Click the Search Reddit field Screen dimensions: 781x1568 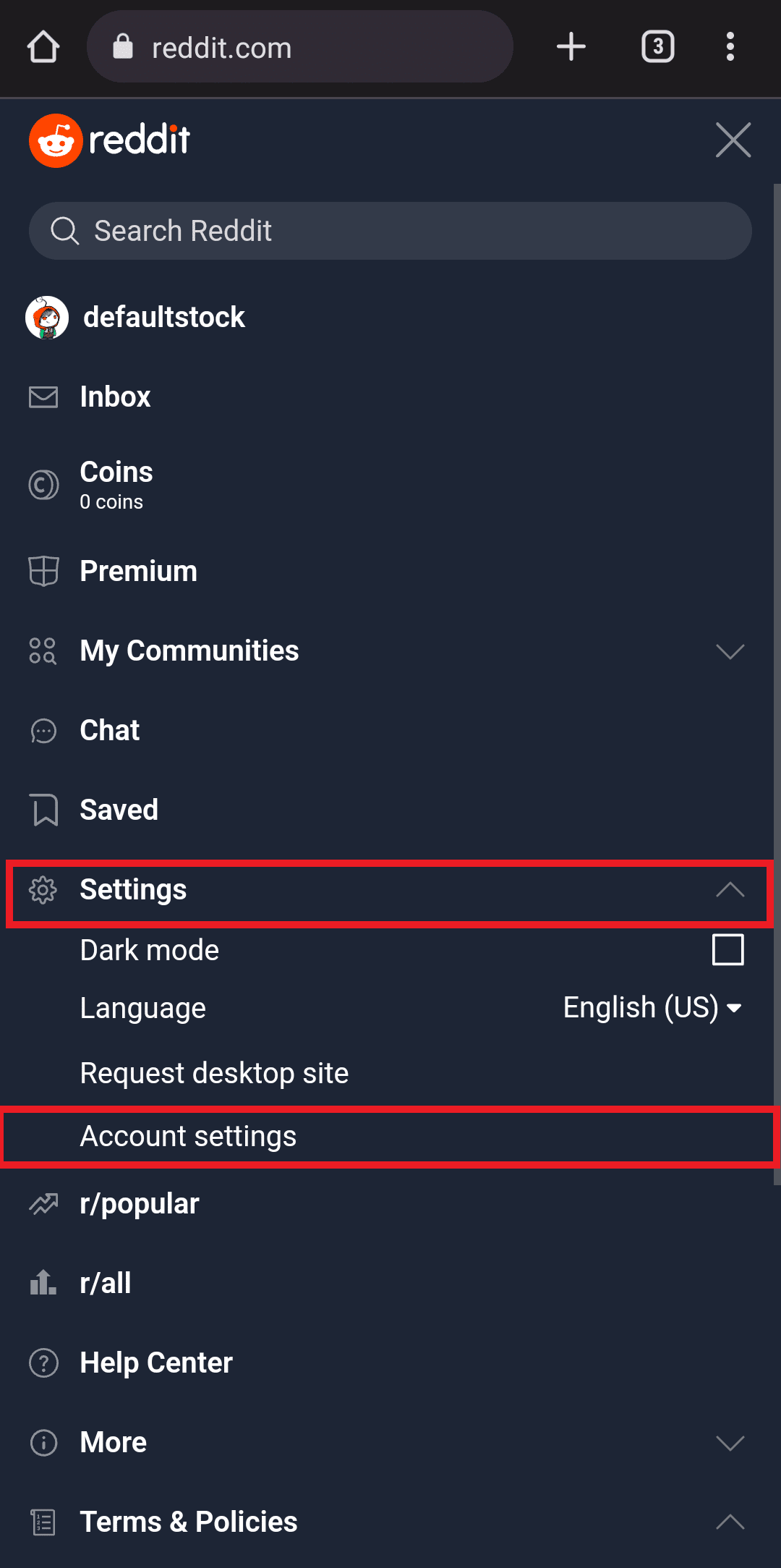[x=390, y=231]
